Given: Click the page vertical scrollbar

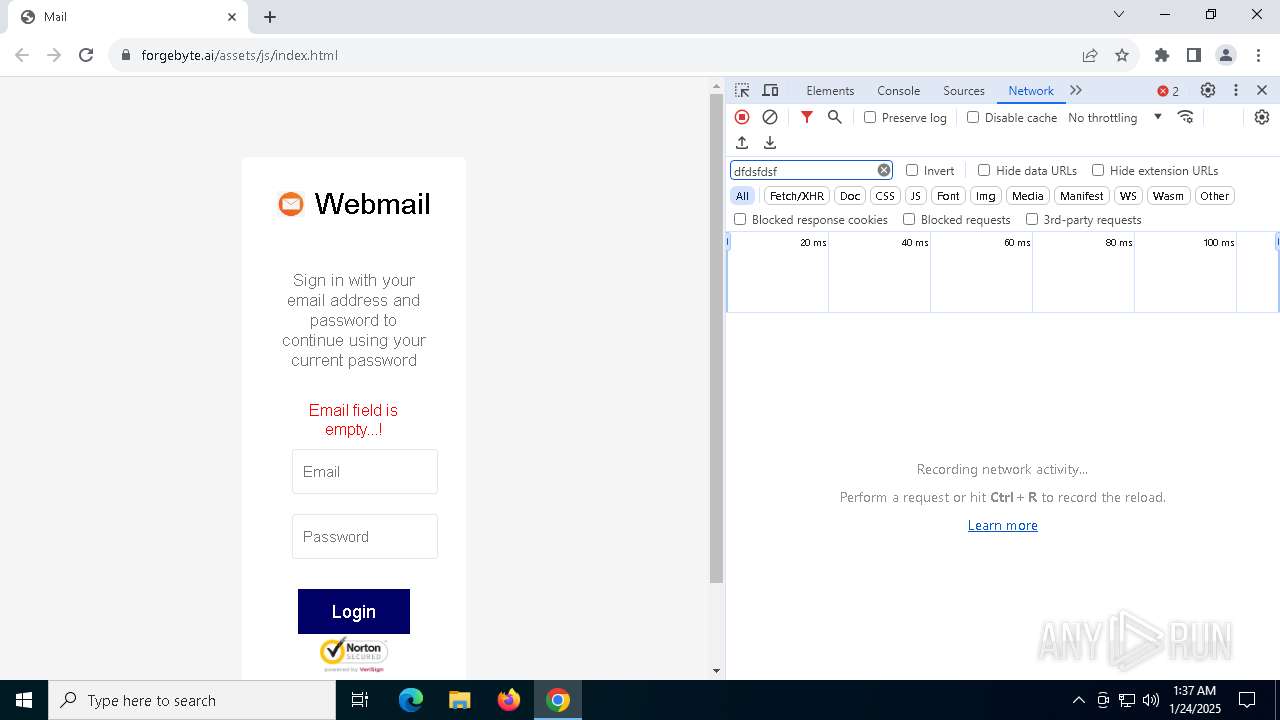Looking at the screenshot, I should pos(716,340).
